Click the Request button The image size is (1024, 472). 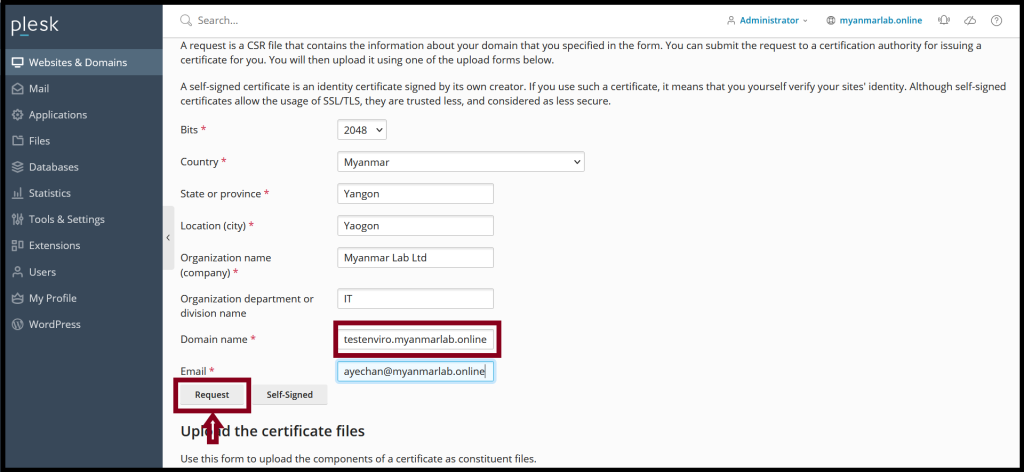(x=212, y=394)
